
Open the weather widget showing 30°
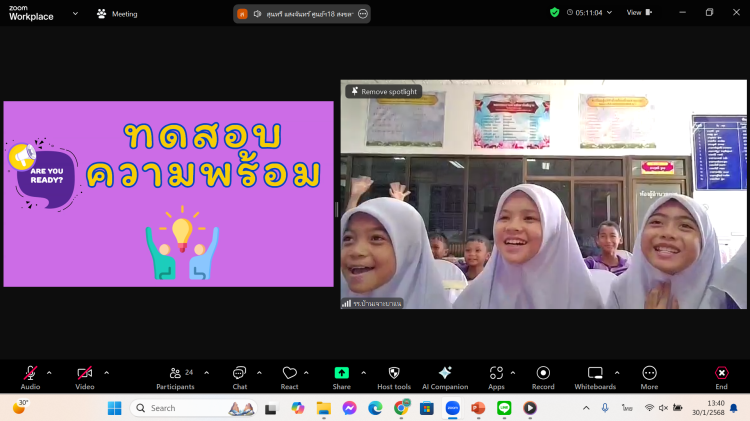click(20, 407)
